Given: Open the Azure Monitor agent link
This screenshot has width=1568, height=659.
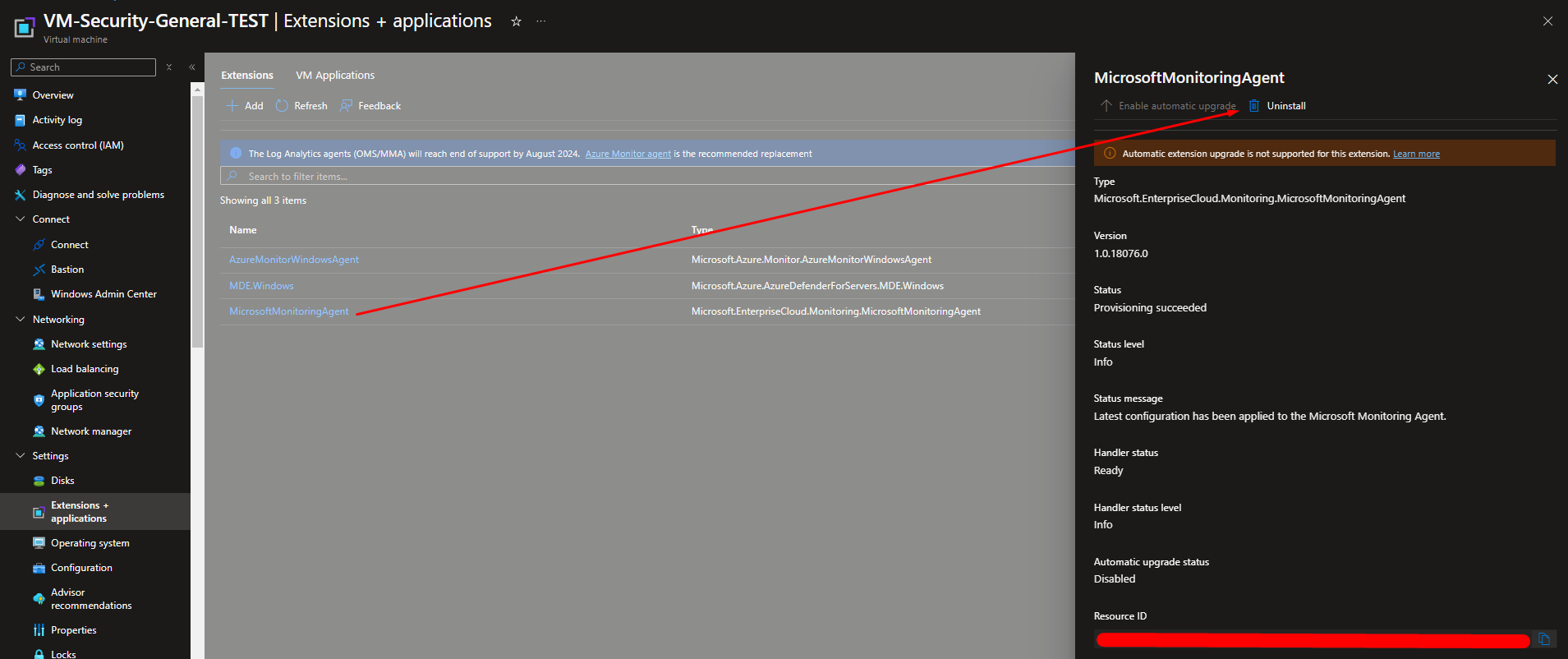Looking at the screenshot, I should (628, 154).
